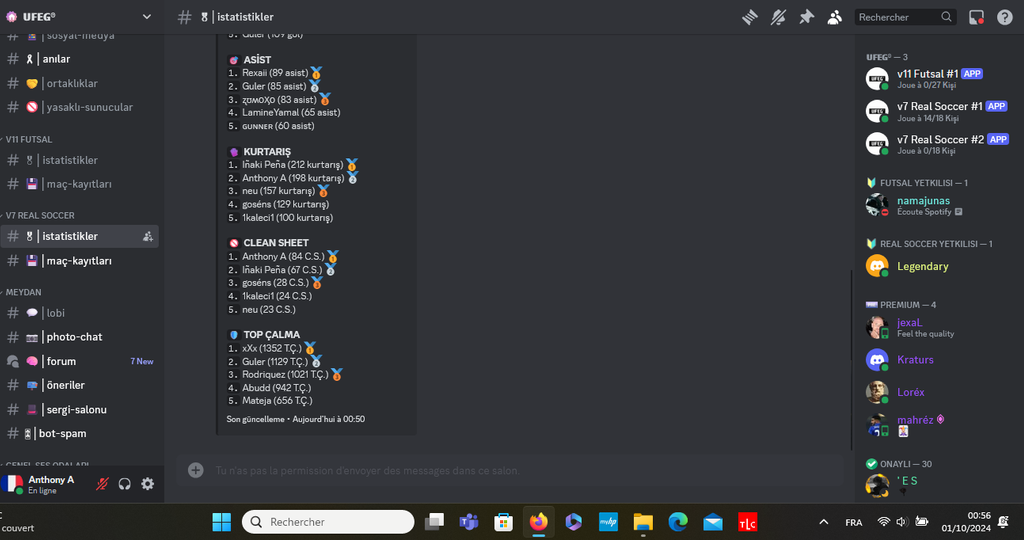Image resolution: width=1024 pixels, height=540 pixels.
Task: Open myHP app from taskbar
Action: (x=608, y=522)
